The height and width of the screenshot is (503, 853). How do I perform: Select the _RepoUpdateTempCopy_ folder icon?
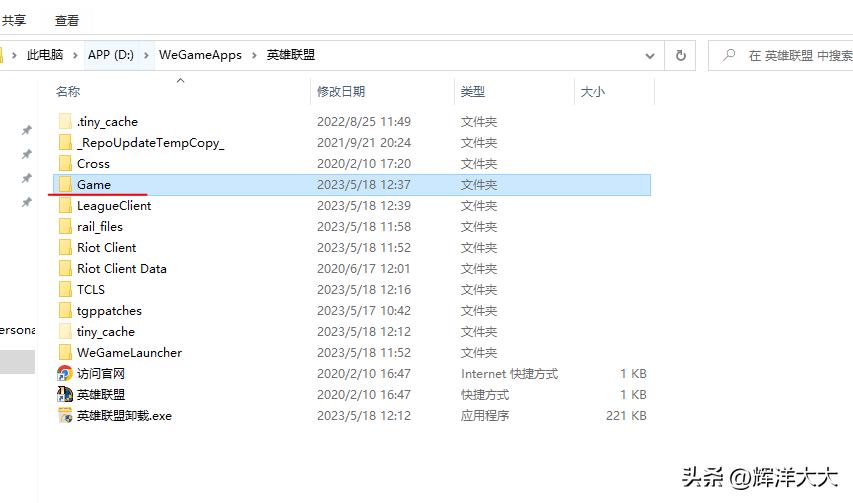click(65, 142)
